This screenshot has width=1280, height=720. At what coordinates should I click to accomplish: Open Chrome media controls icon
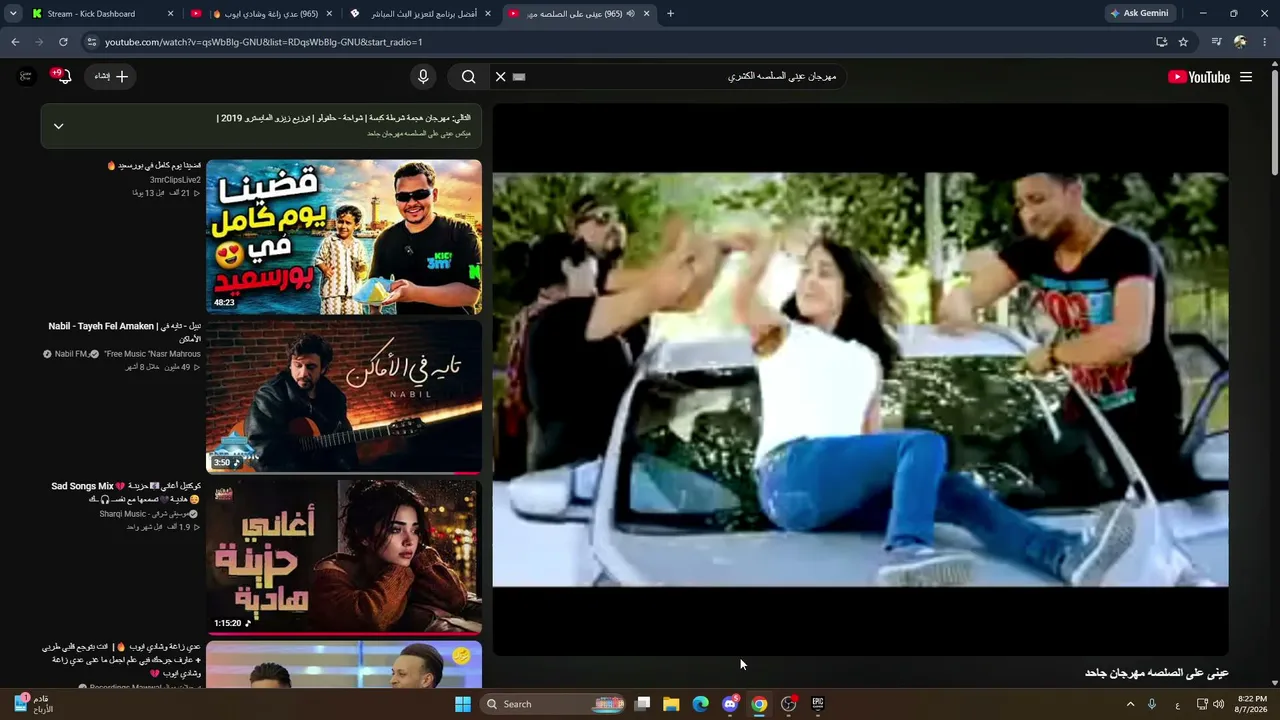1216,42
